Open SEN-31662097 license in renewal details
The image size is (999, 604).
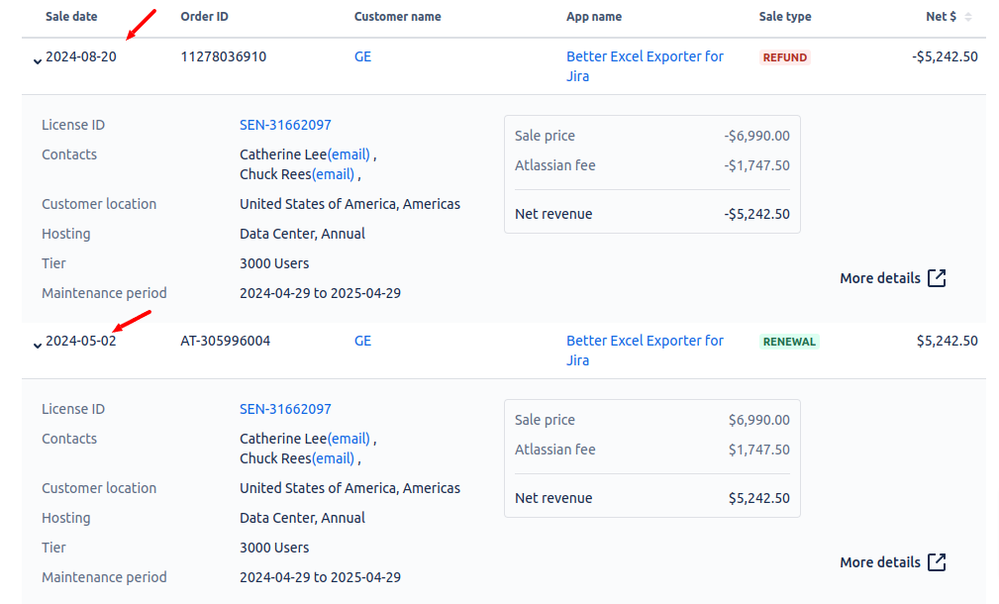click(x=285, y=409)
